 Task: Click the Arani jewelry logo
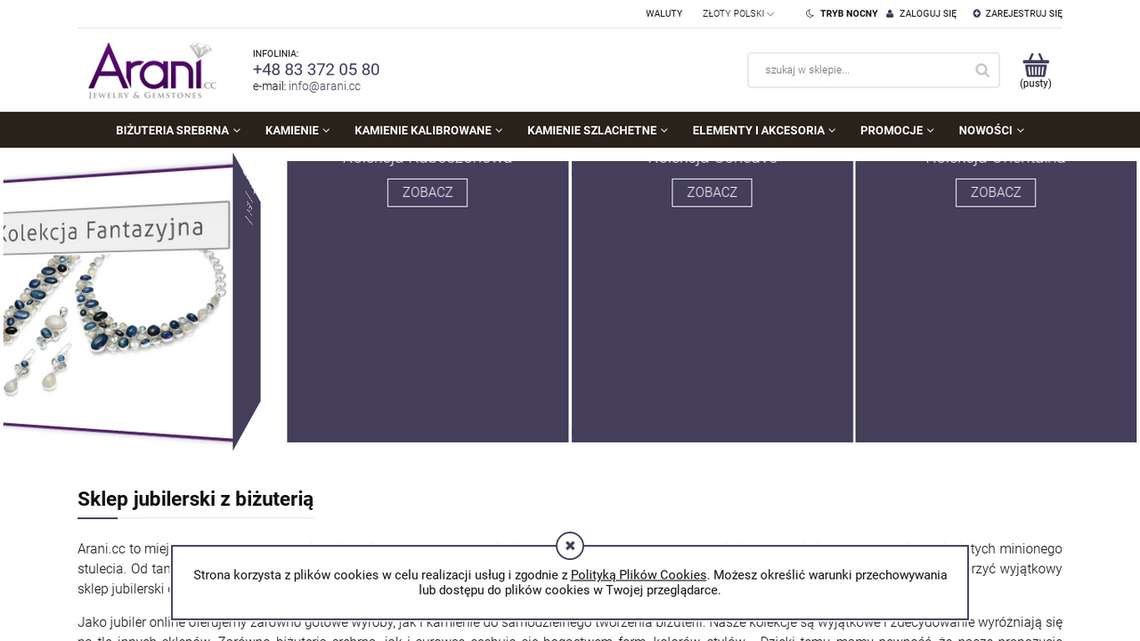click(x=152, y=70)
